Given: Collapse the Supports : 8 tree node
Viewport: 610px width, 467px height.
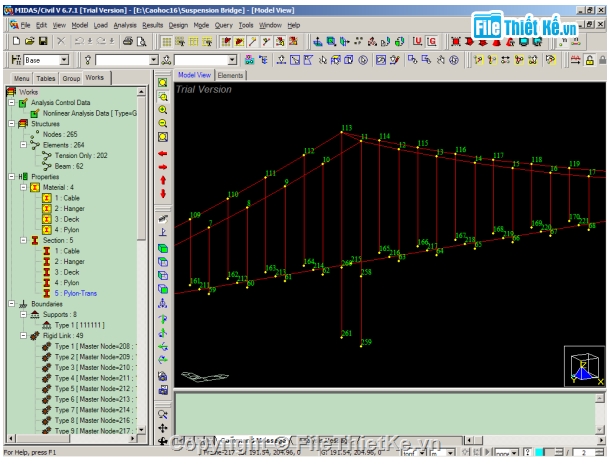Looking at the screenshot, I should click(x=23, y=314).
